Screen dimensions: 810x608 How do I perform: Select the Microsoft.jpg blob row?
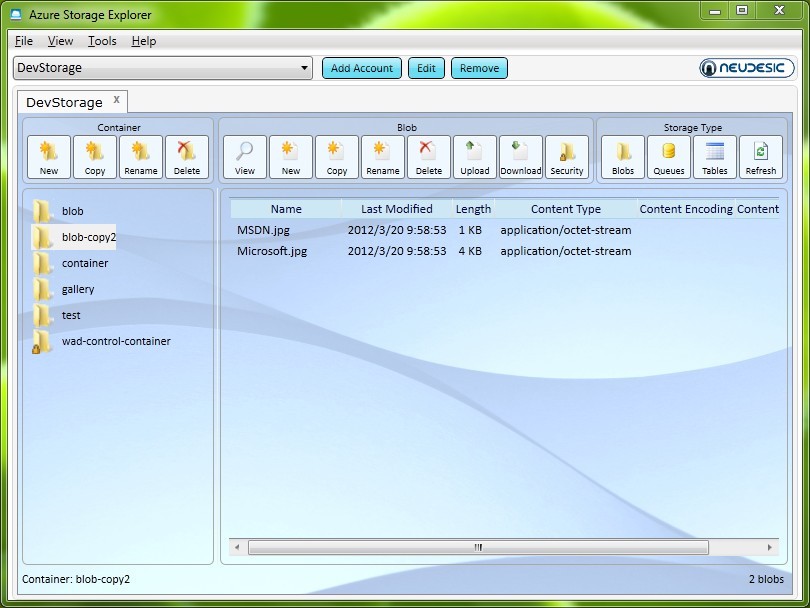505,251
